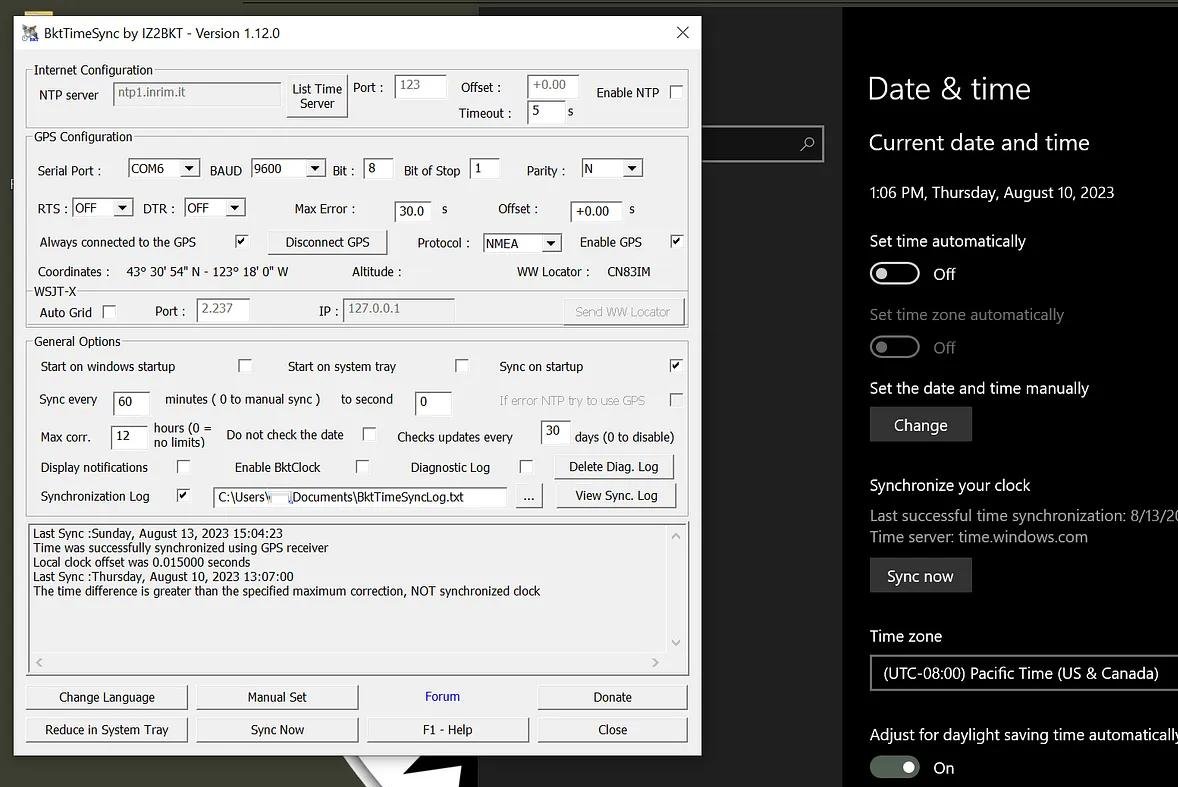Click Delete Diag. Log button

point(614,466)
